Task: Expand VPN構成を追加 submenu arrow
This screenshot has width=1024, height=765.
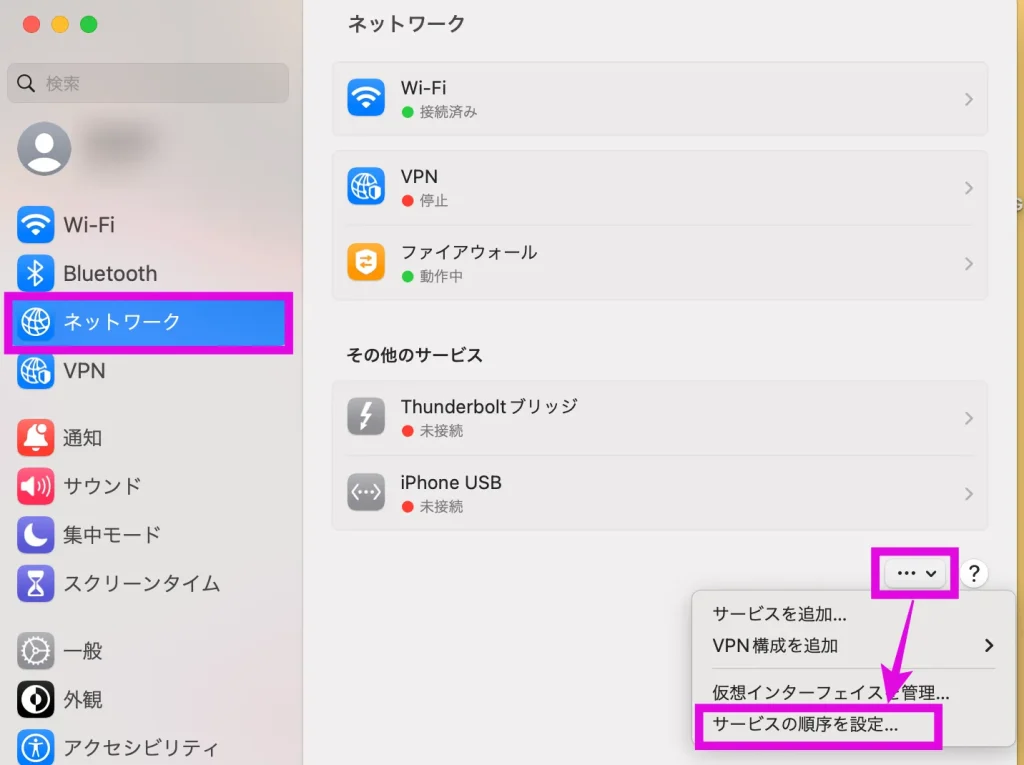Action: pyautogui.click(x=988, y=645)
